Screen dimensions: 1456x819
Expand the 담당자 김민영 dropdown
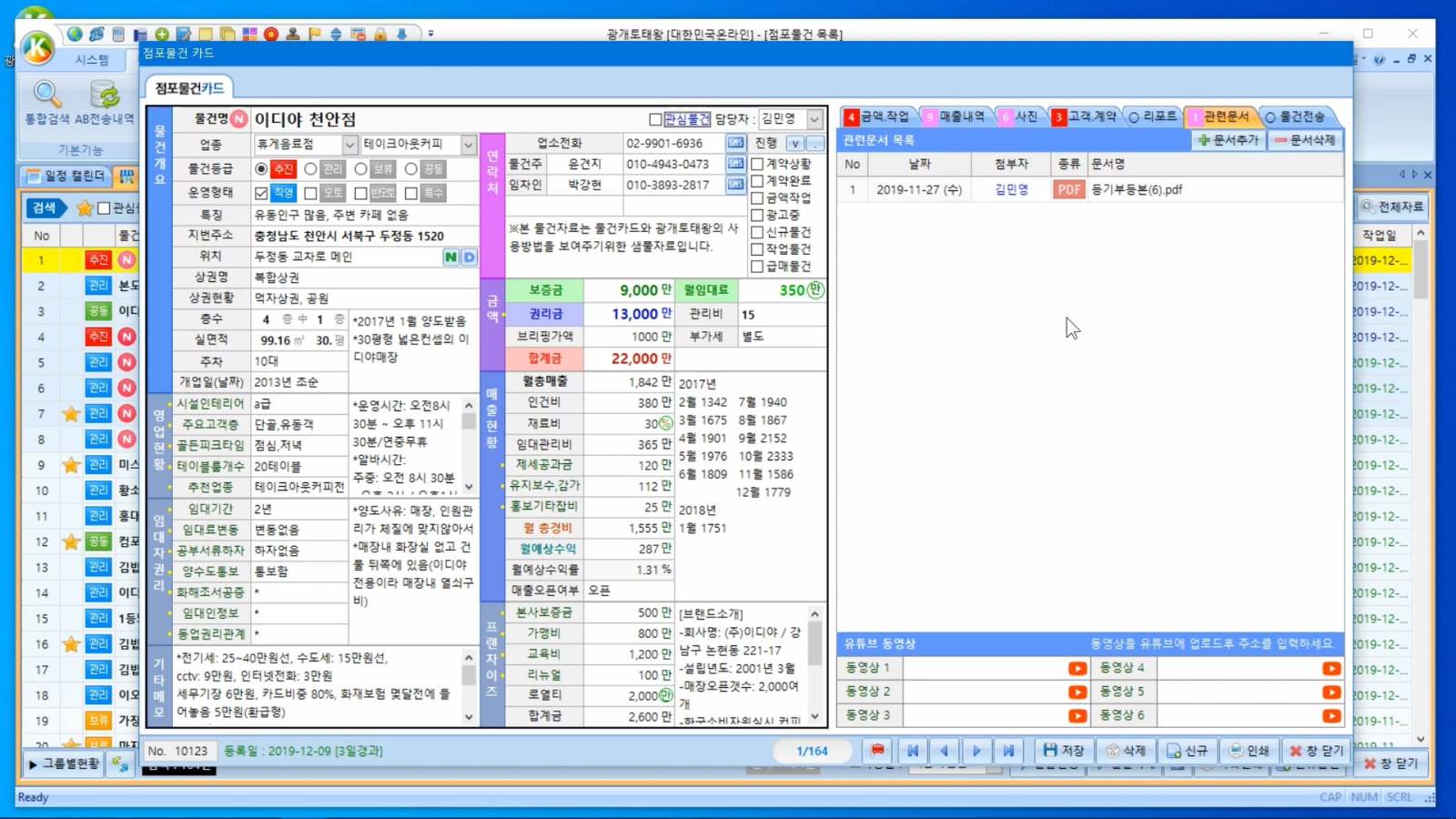[x=814, y=119]
